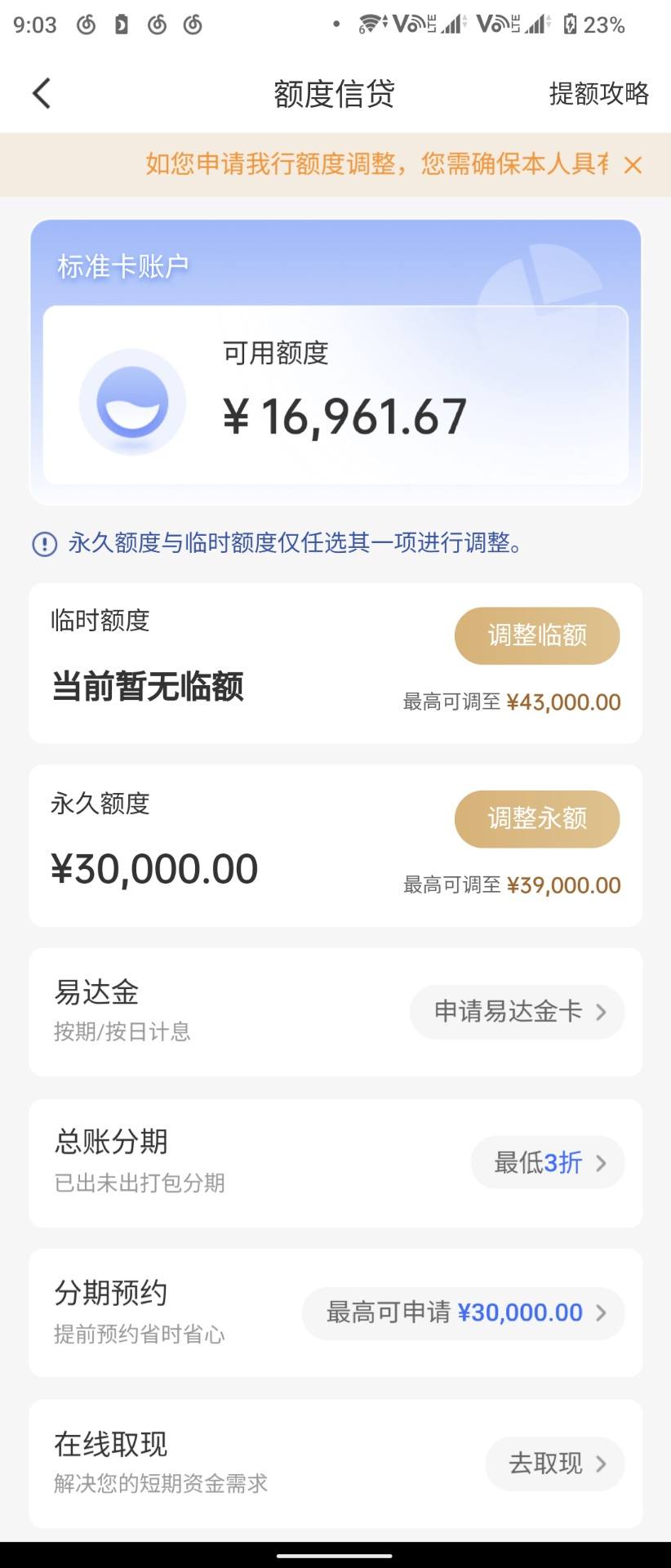Tap chevron beside 最低3折
Screen dimensions: 671x1568
point(602,1162)
